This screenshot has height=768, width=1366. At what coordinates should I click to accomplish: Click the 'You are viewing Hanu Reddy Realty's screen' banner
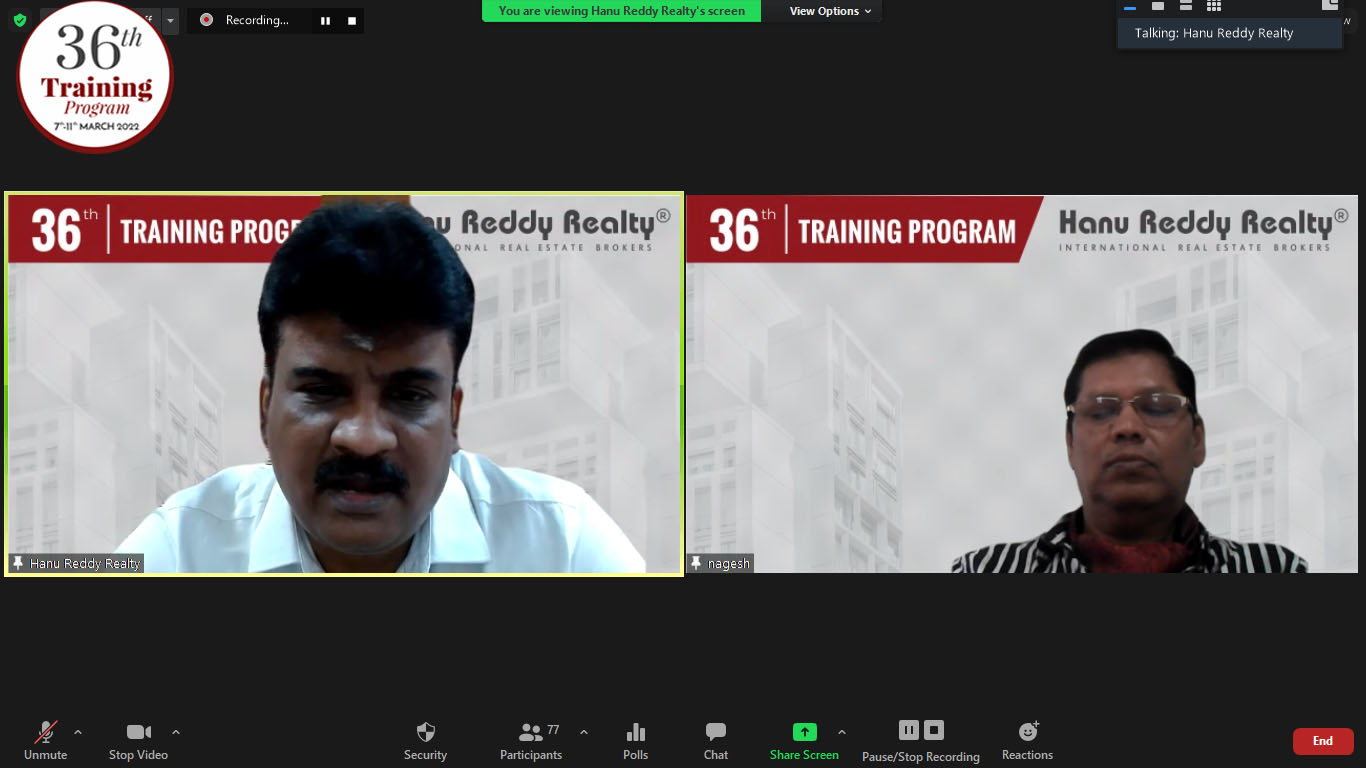(x=621, y=11)
